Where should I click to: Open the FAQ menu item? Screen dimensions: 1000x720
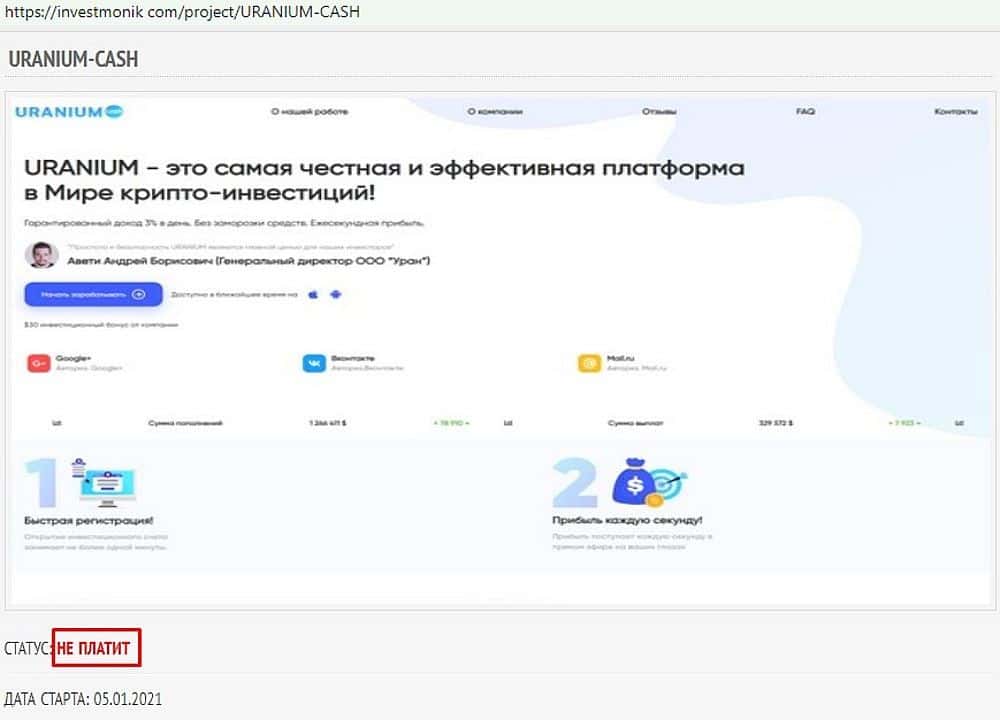805,112
